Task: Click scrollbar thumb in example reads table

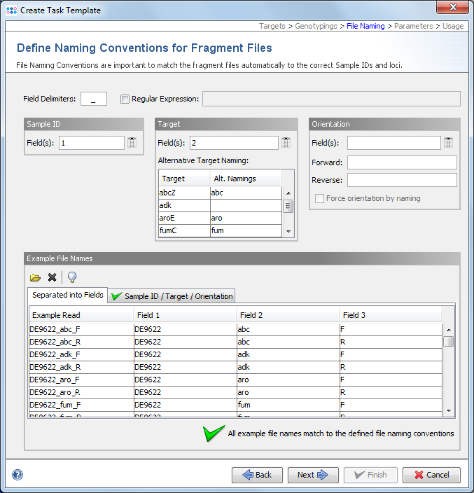Action: [449, 342]
